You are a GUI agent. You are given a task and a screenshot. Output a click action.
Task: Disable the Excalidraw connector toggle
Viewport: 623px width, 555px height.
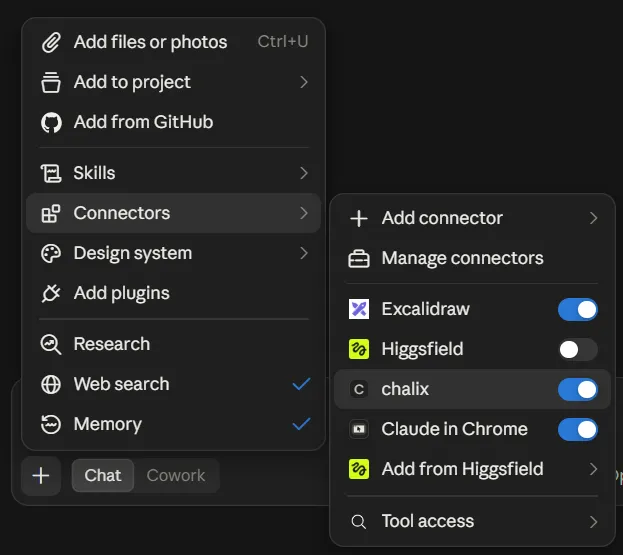click(x=578, y=309)
